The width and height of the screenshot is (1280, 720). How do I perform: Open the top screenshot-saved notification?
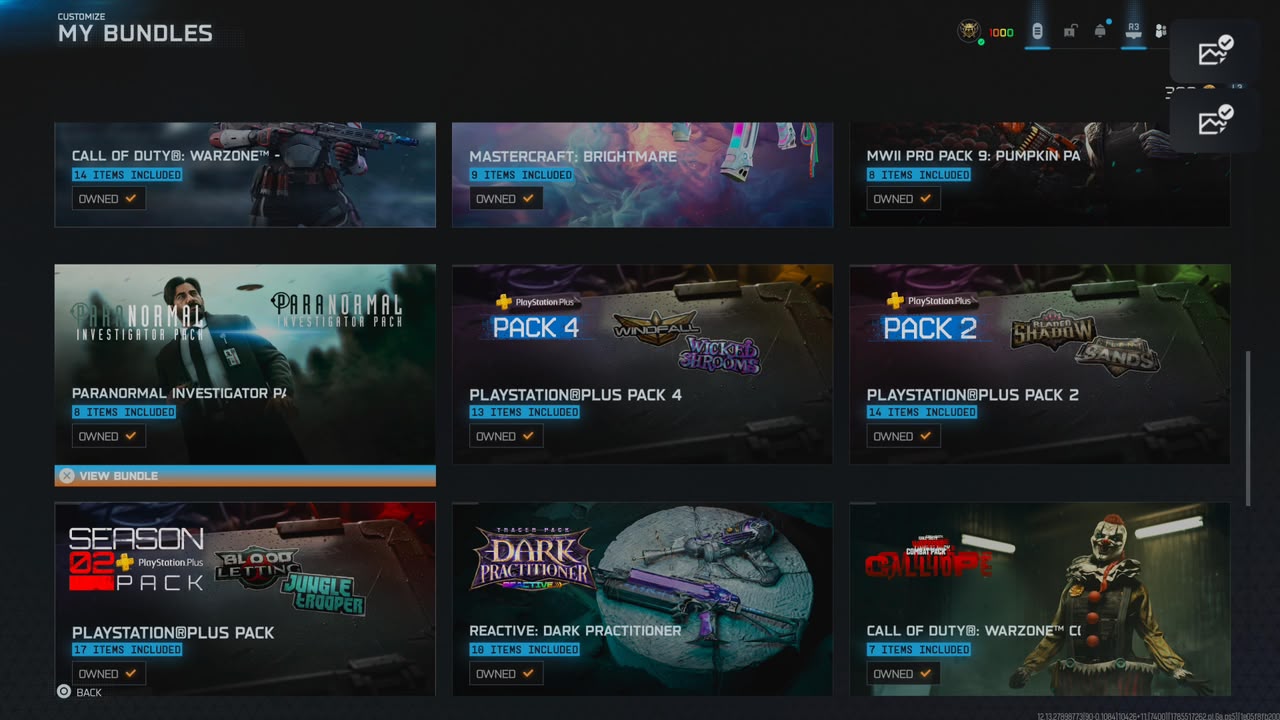[1215, 51]
